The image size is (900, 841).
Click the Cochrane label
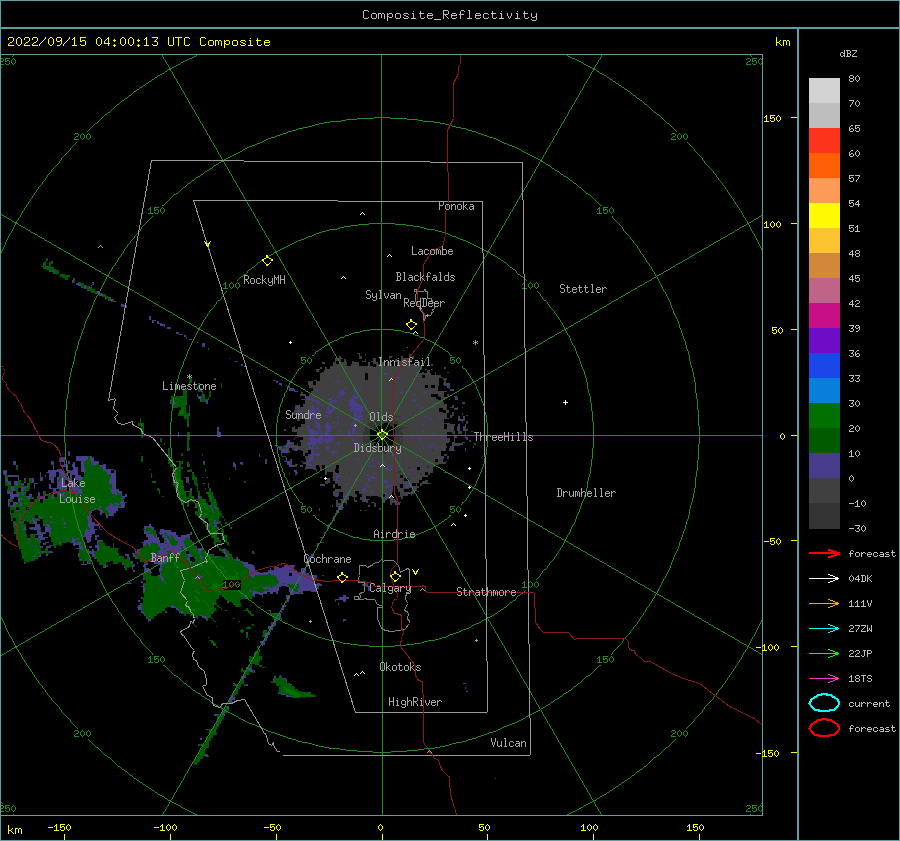pyautogui.click(x=327, y=559)
